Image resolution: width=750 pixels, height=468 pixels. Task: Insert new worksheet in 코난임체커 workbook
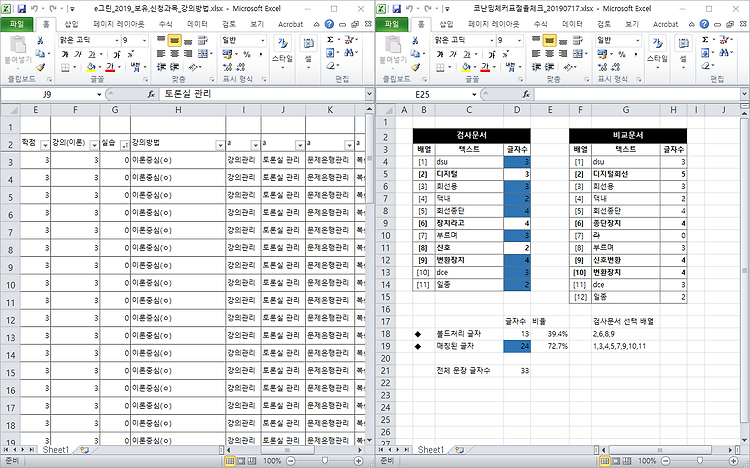459,450
